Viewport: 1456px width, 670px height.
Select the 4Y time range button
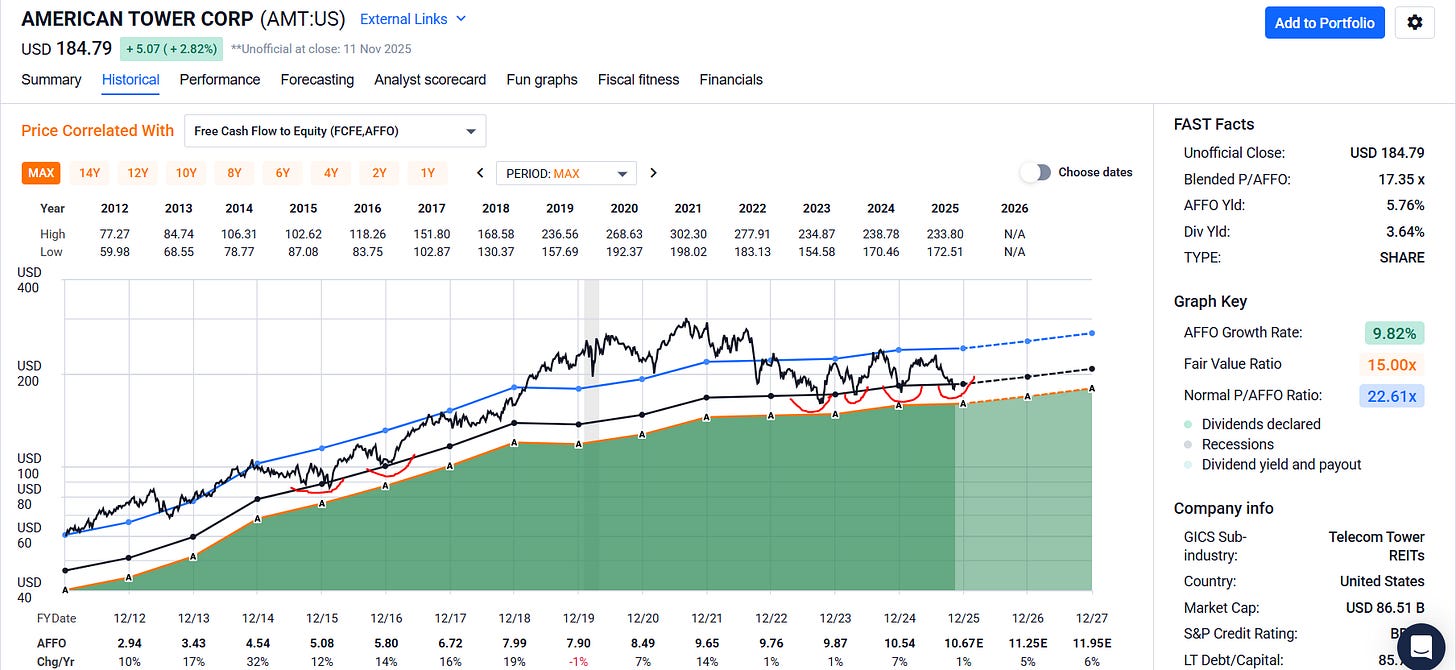[331, 173]
